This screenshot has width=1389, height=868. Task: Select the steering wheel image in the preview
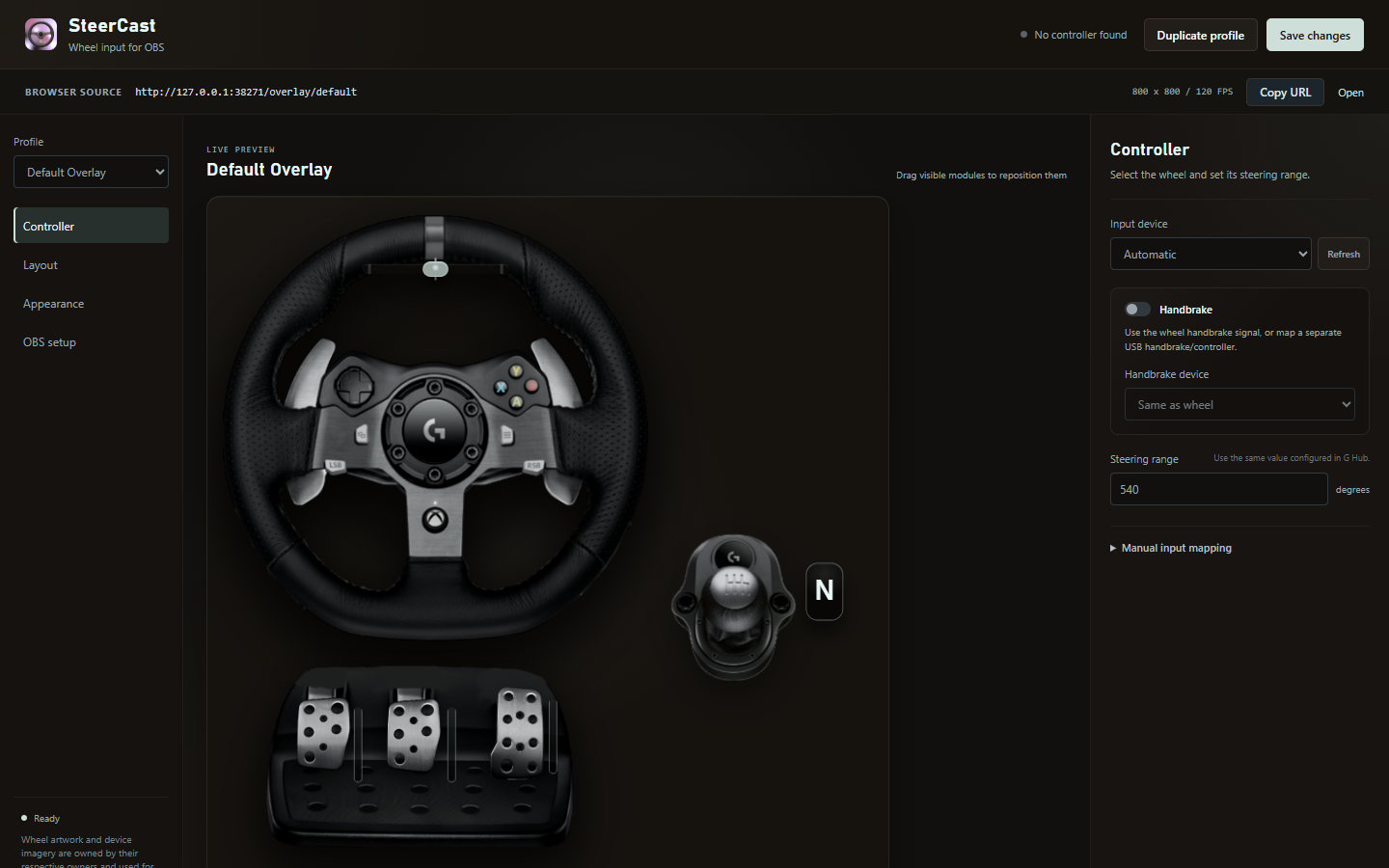click(x=435, y=426)
